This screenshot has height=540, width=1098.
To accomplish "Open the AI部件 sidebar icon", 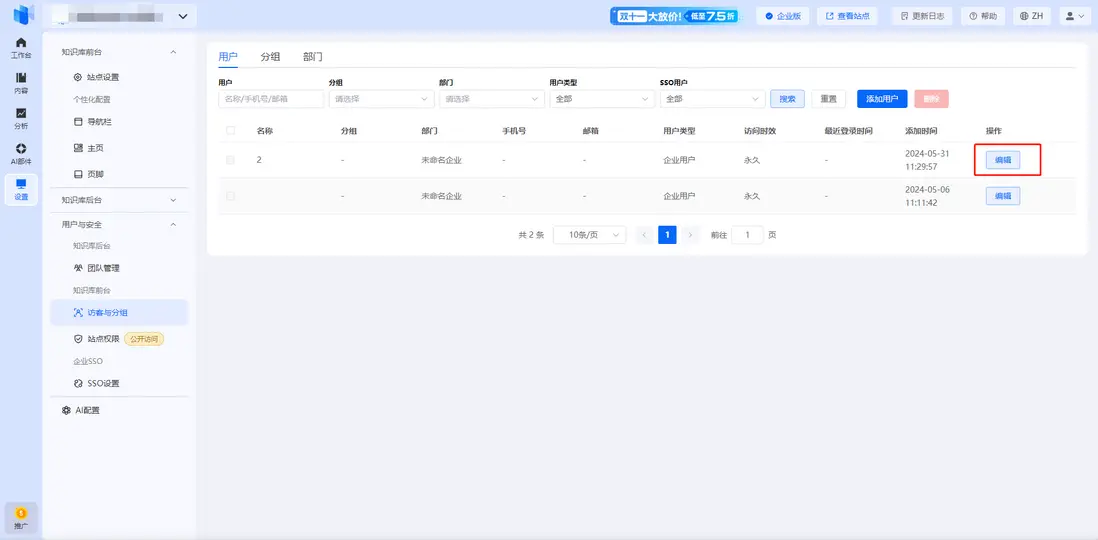I will tap(21, 153).
